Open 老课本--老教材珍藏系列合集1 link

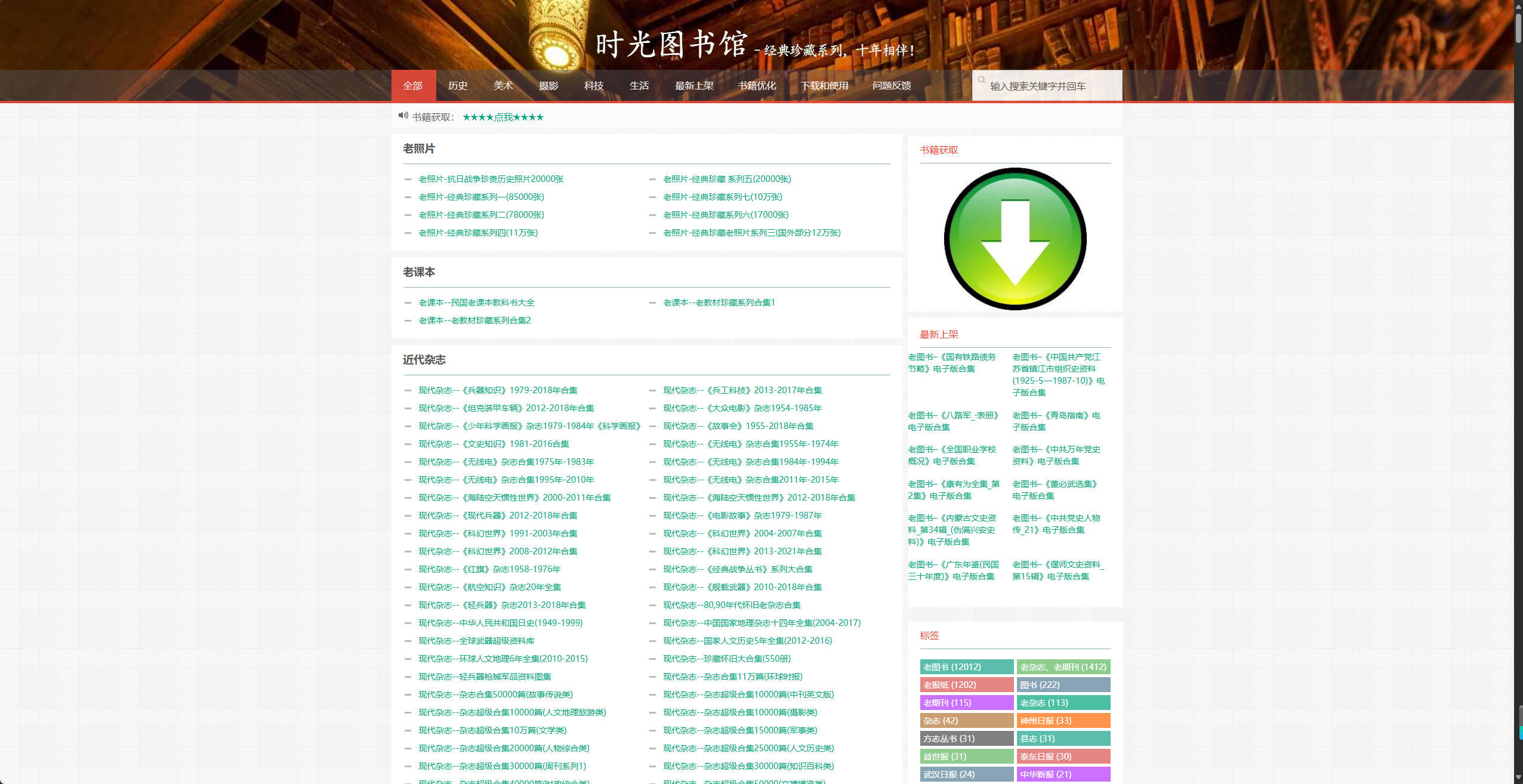(x=719, y=303)
